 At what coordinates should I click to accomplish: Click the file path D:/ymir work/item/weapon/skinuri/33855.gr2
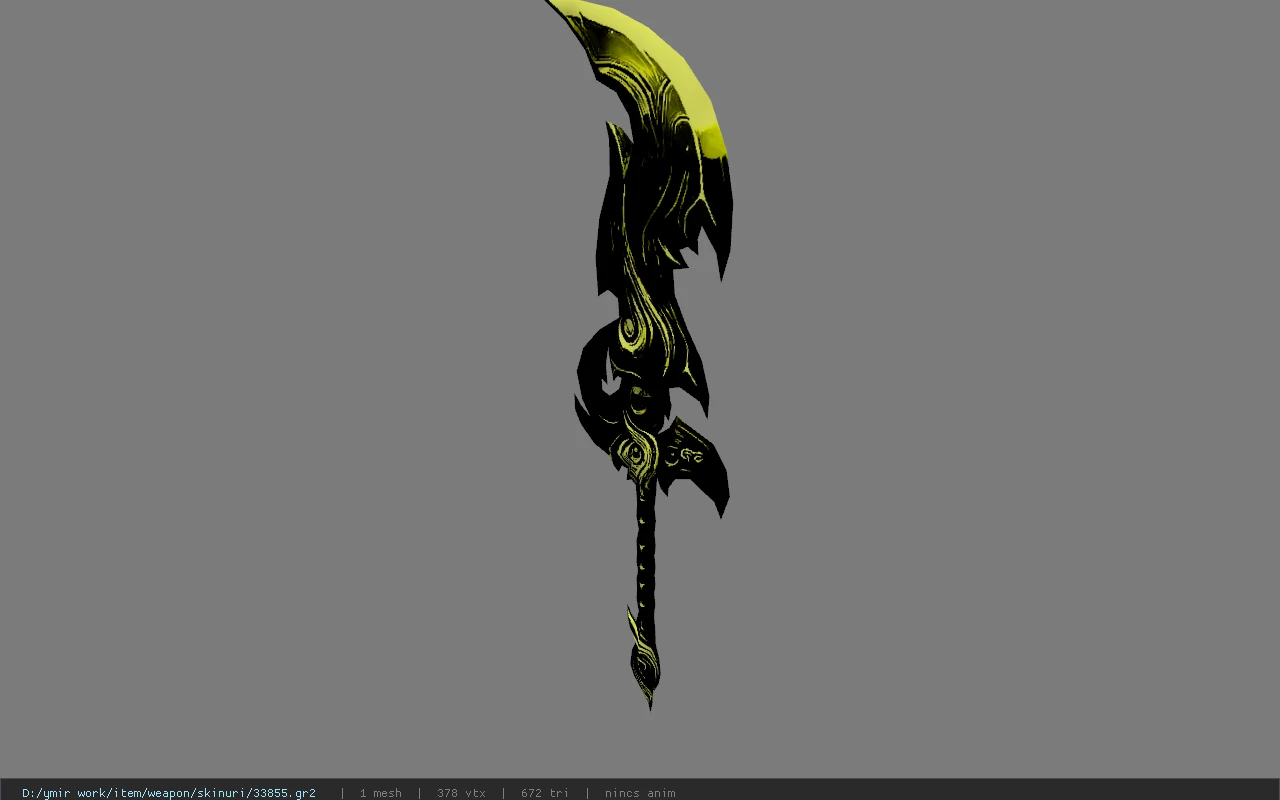pyautogui.click(x=169, y=793)
